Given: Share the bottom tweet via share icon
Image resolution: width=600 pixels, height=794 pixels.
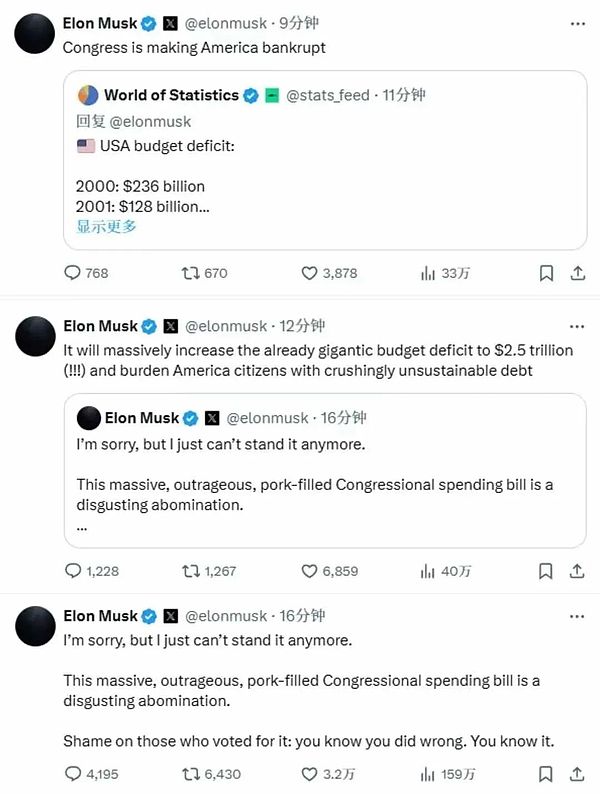Looking at the screenshot, I should 577,774.
